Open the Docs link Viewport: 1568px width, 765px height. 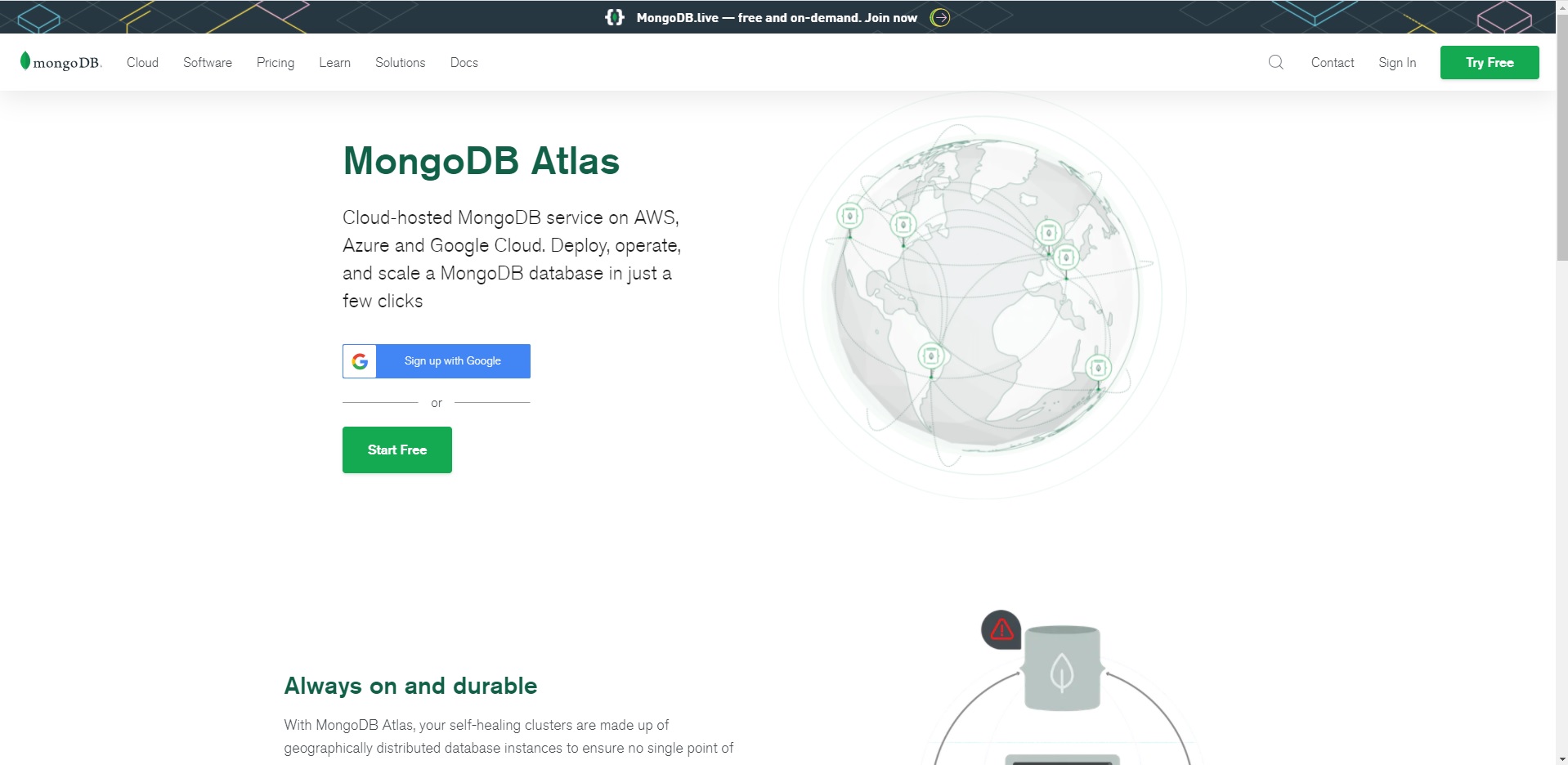[464, 63]
